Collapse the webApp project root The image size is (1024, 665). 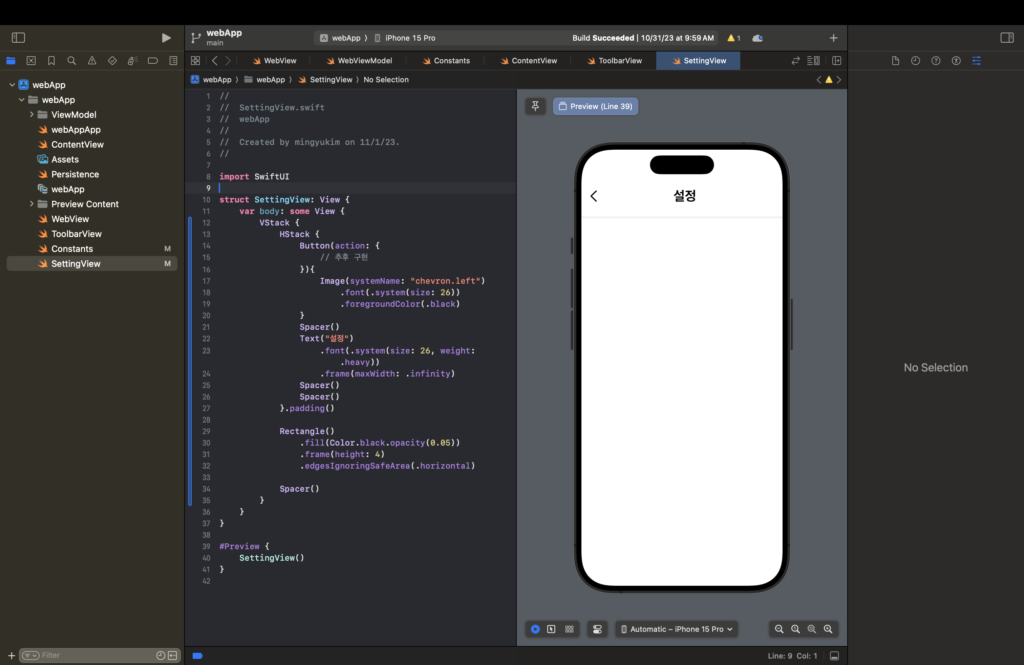[x=12, y=85]
